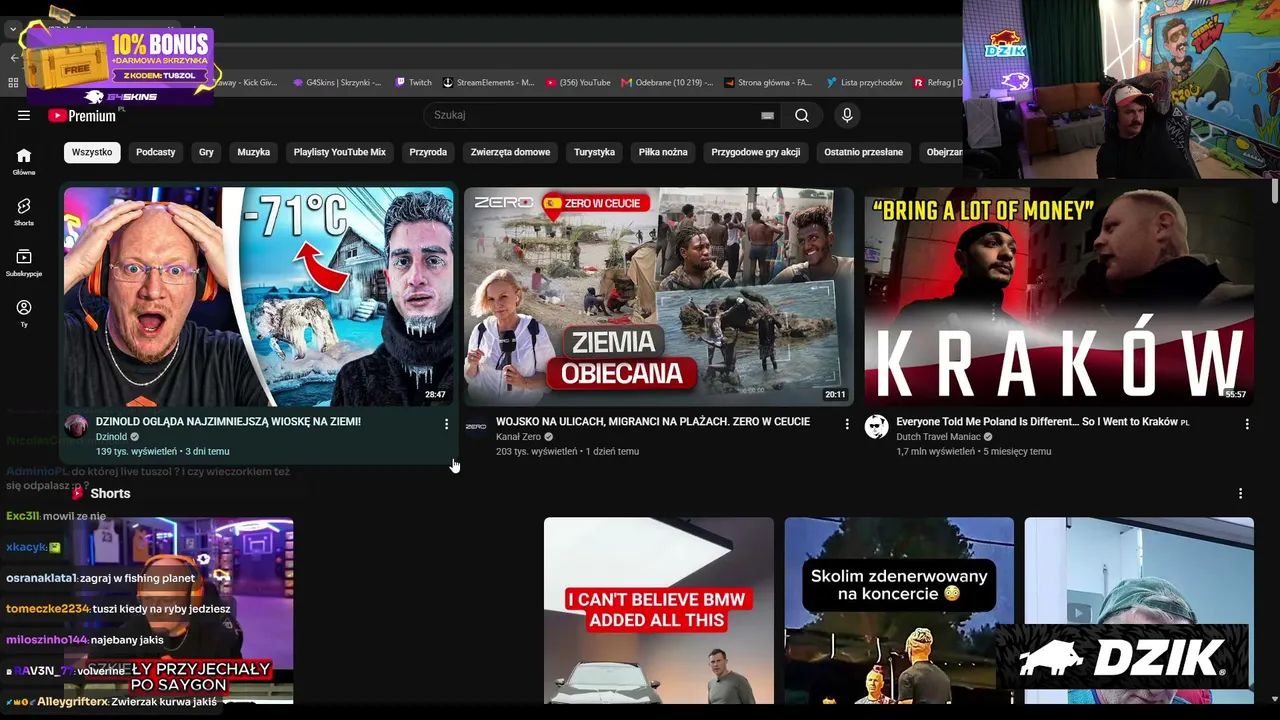Filter by the Gry chip
This screenshot has height=720, width=1280.
click(x=206, y=152)
